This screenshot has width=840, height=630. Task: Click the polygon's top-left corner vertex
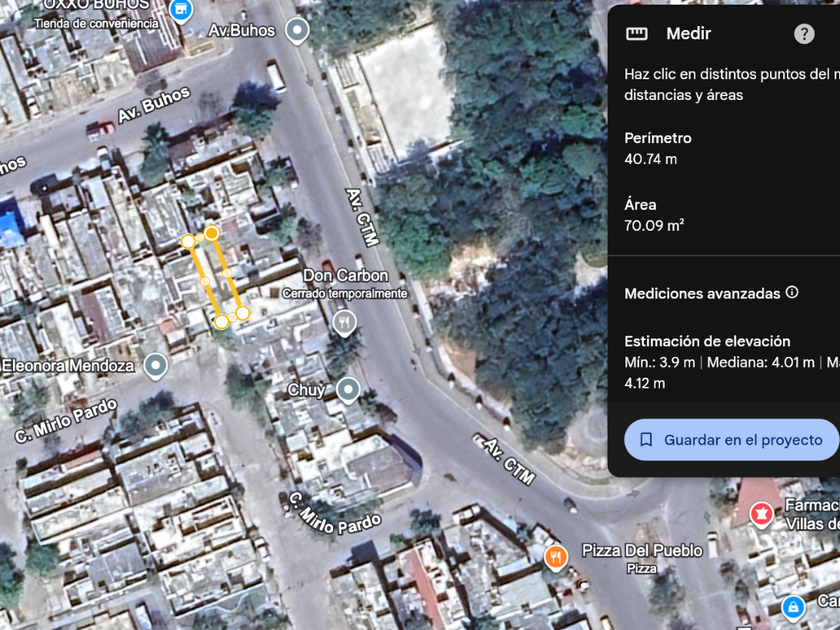click(188, 242)
